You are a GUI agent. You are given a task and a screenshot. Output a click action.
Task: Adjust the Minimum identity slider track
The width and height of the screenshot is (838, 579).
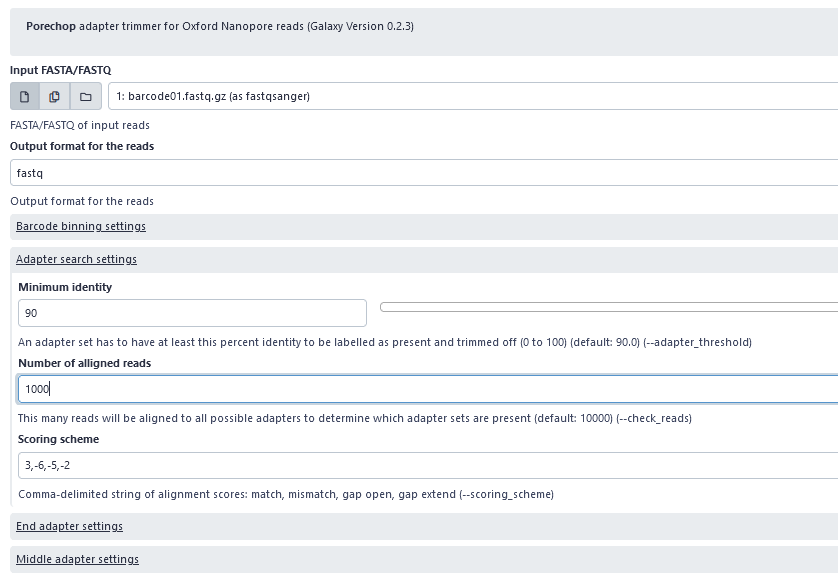coord(609,307)
